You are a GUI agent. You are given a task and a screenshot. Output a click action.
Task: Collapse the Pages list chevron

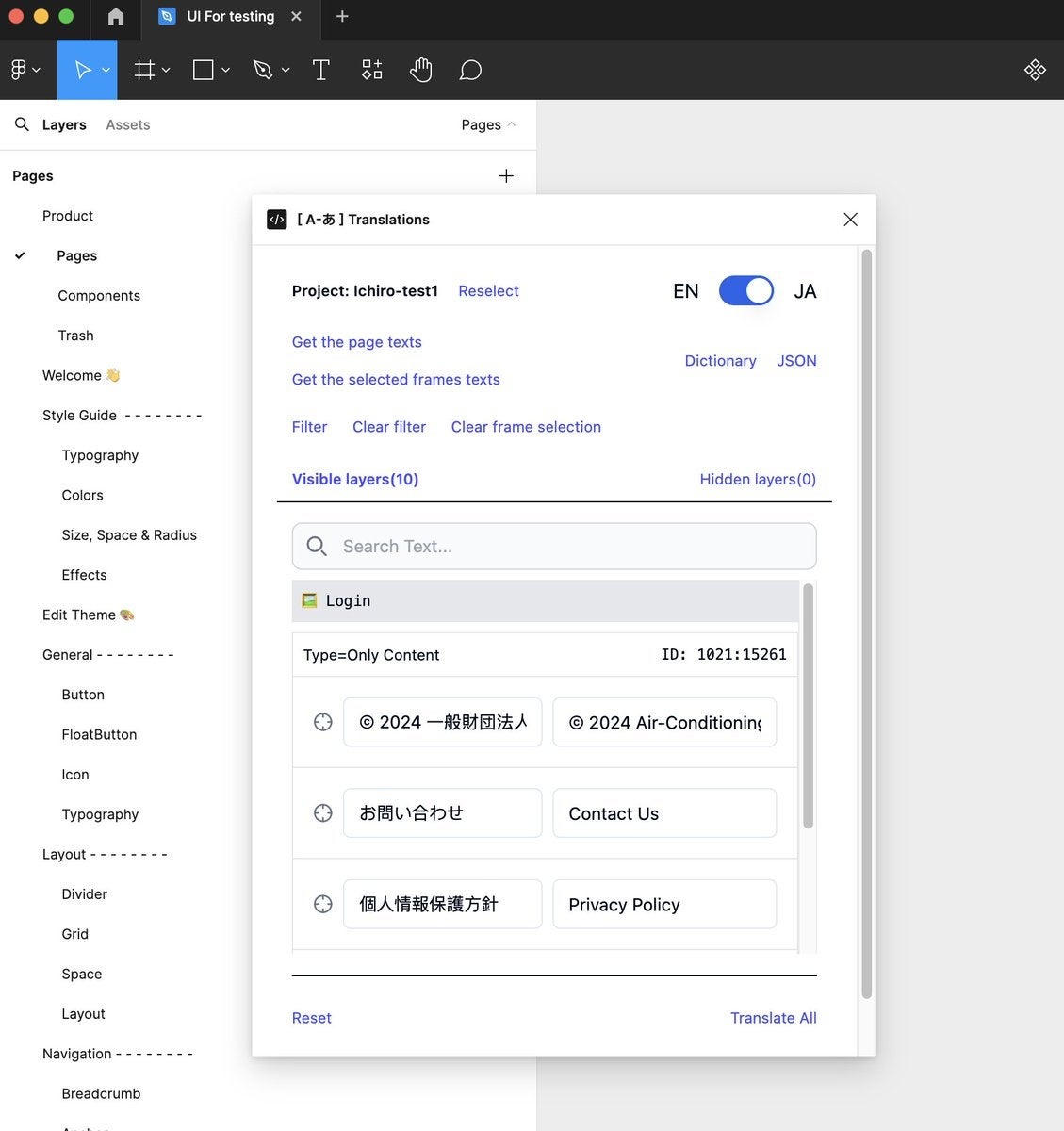[512, 124]
